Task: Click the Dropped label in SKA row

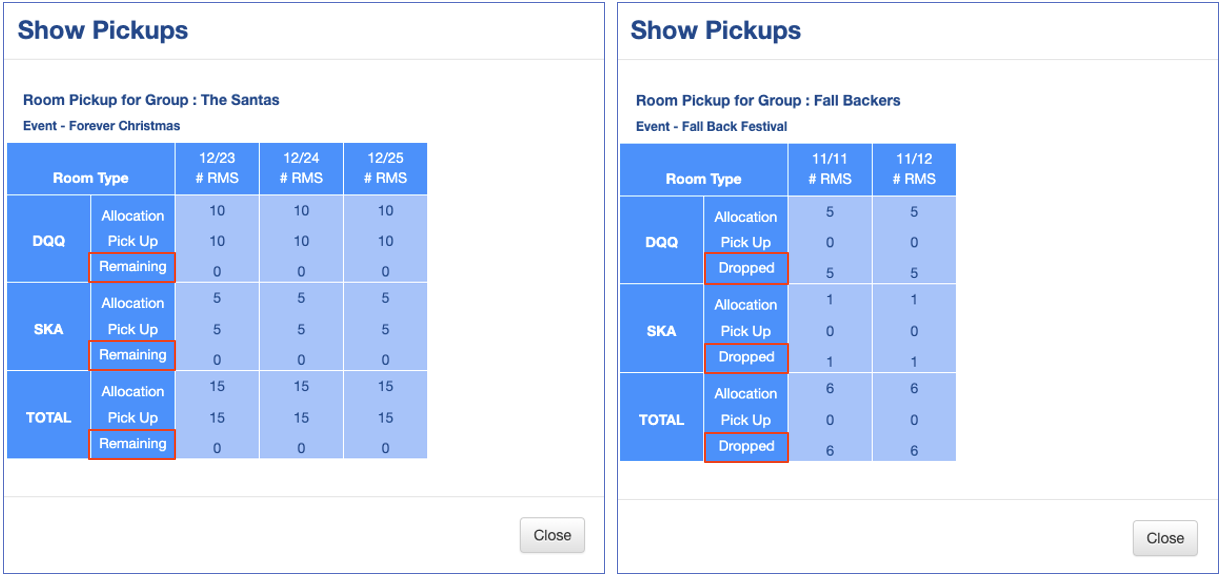Action: [x=746, y=357]
